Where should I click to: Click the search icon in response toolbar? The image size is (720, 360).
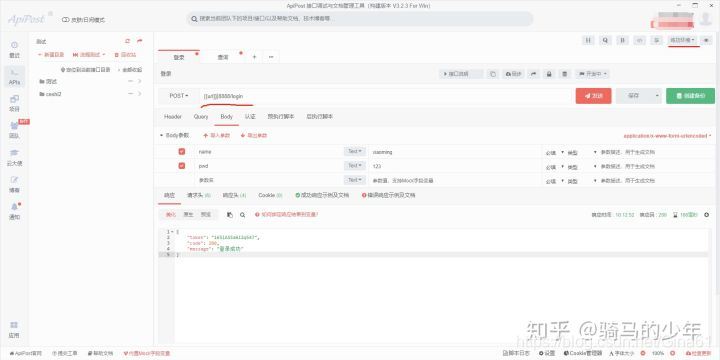pos(242,214)
